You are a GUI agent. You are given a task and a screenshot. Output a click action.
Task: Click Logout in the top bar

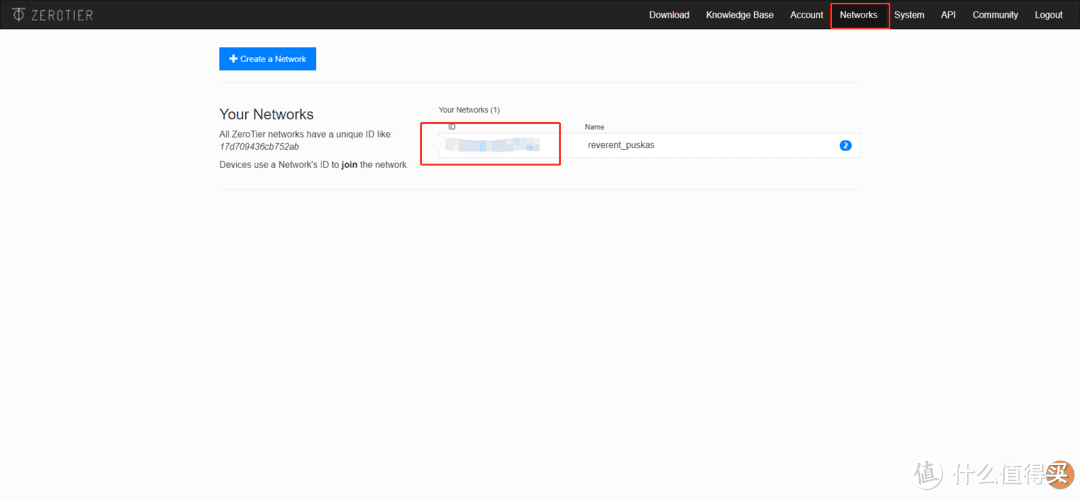point(1048,15)
